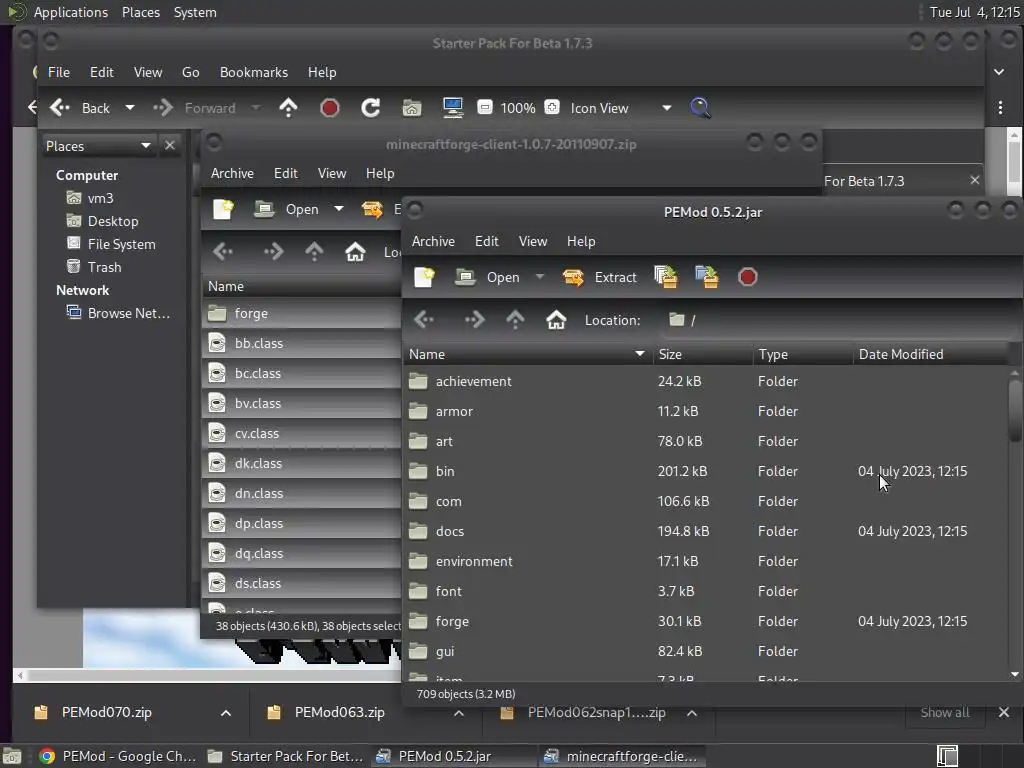Open Edit menu in minecraftforge-client window
Image resolution: width=1024 pixels, height=768 pixels.
(x=285, y=173)
